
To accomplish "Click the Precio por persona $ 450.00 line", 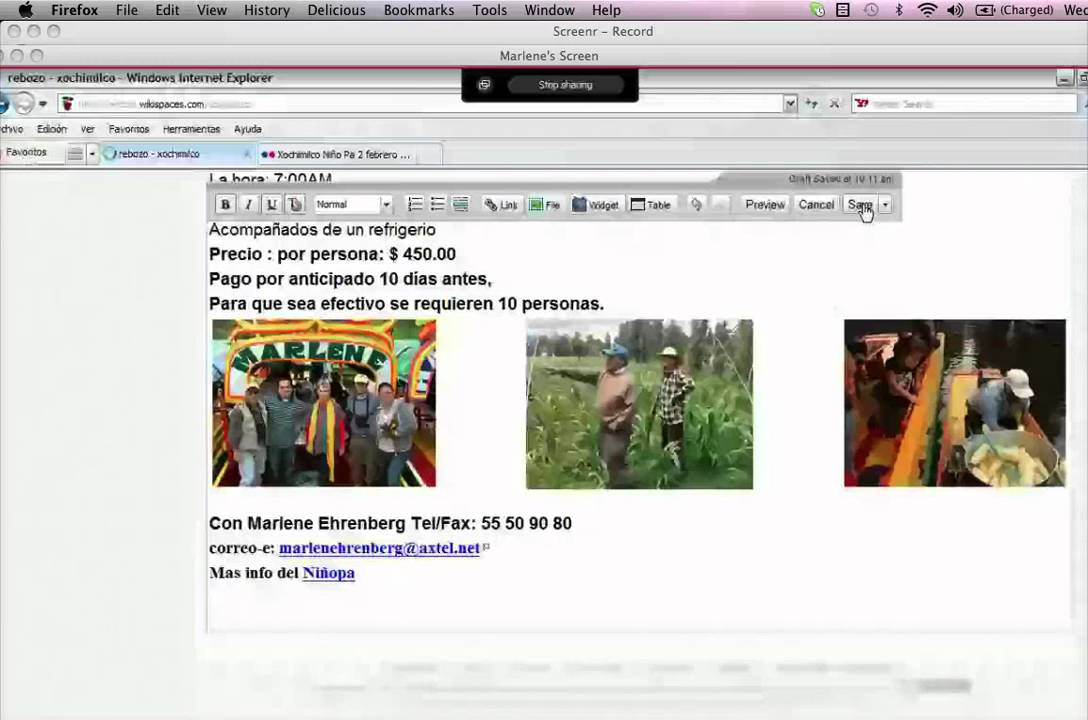I will click(332, 255).
